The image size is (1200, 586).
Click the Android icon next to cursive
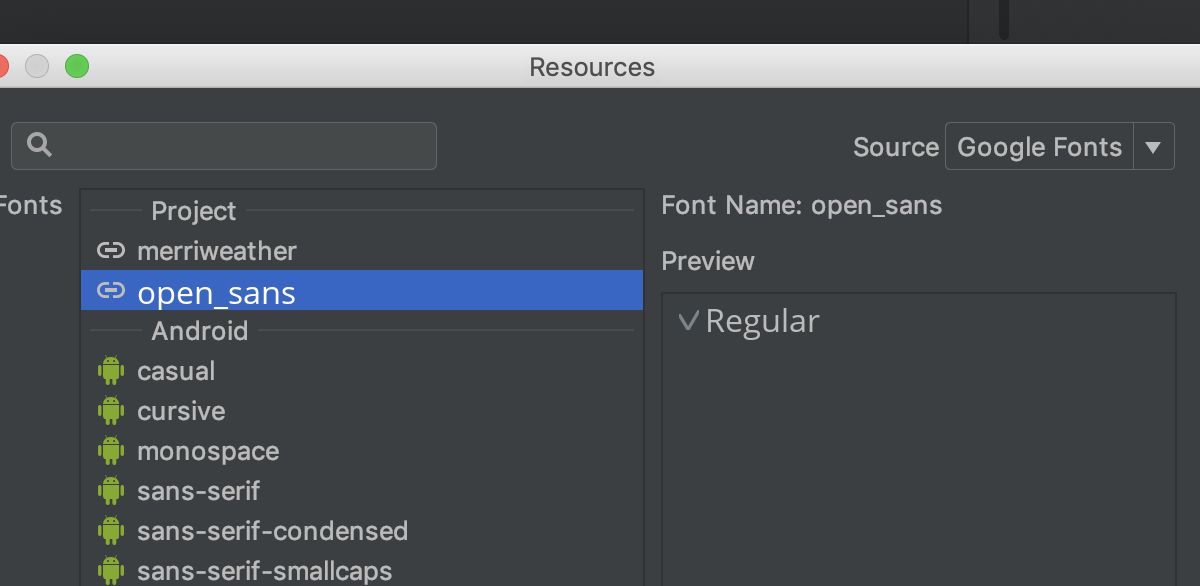111,410
